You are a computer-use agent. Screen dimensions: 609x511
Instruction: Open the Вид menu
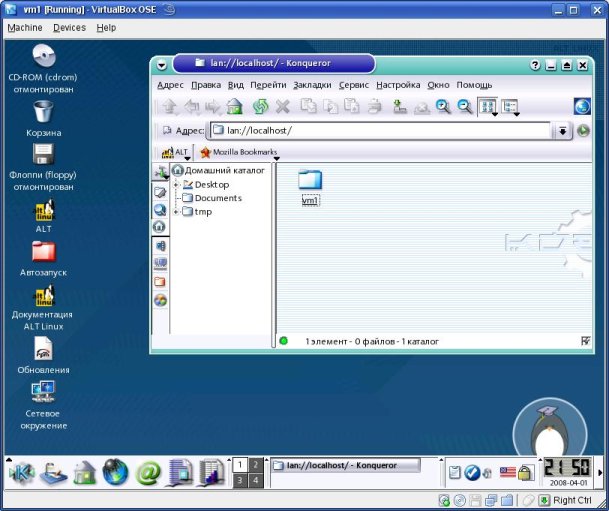(235, 85)
